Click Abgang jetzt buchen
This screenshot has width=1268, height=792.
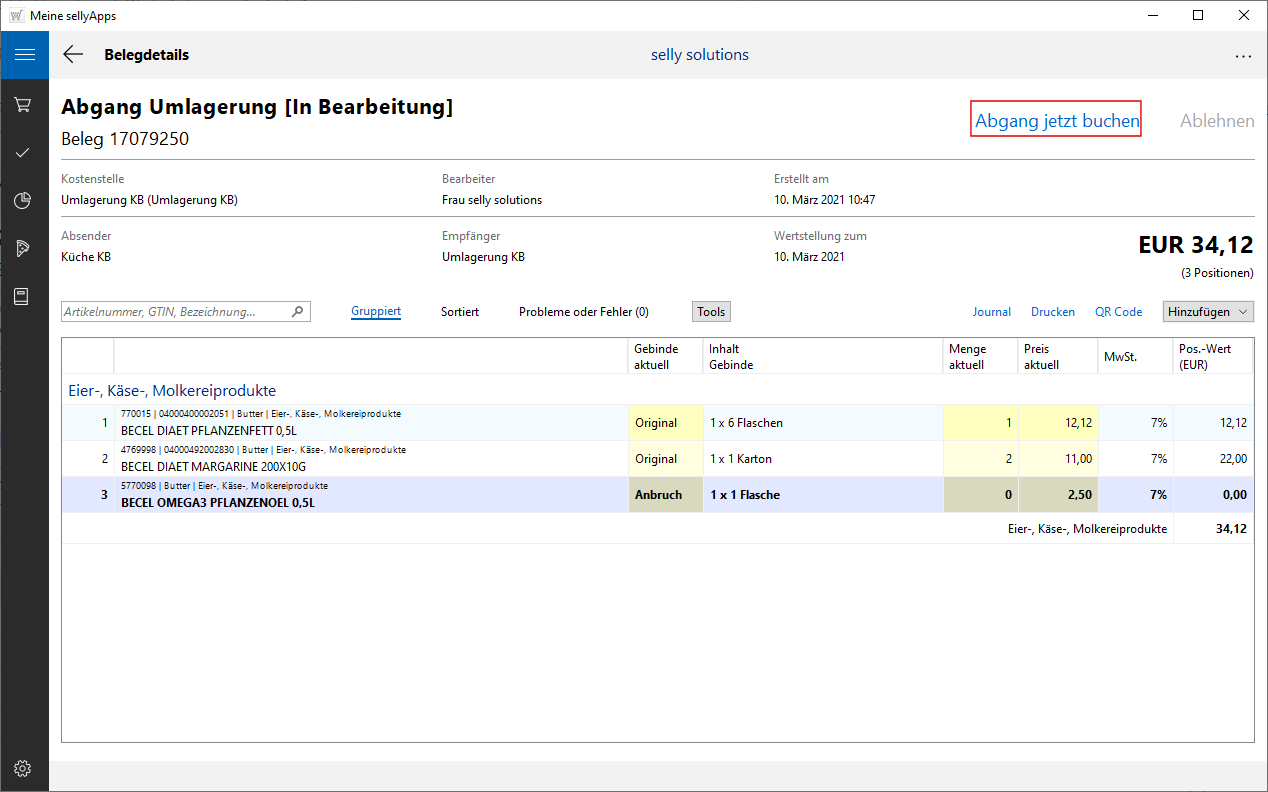pyautogui.click(x=1056, y=121)
